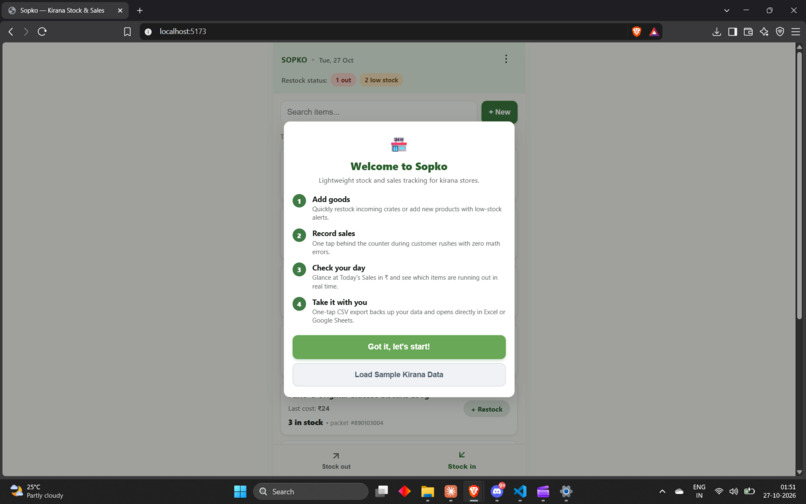806x504 pixels.
Task: Click the shop icon in welcome dialog
Action: click(x=399, y=145)
